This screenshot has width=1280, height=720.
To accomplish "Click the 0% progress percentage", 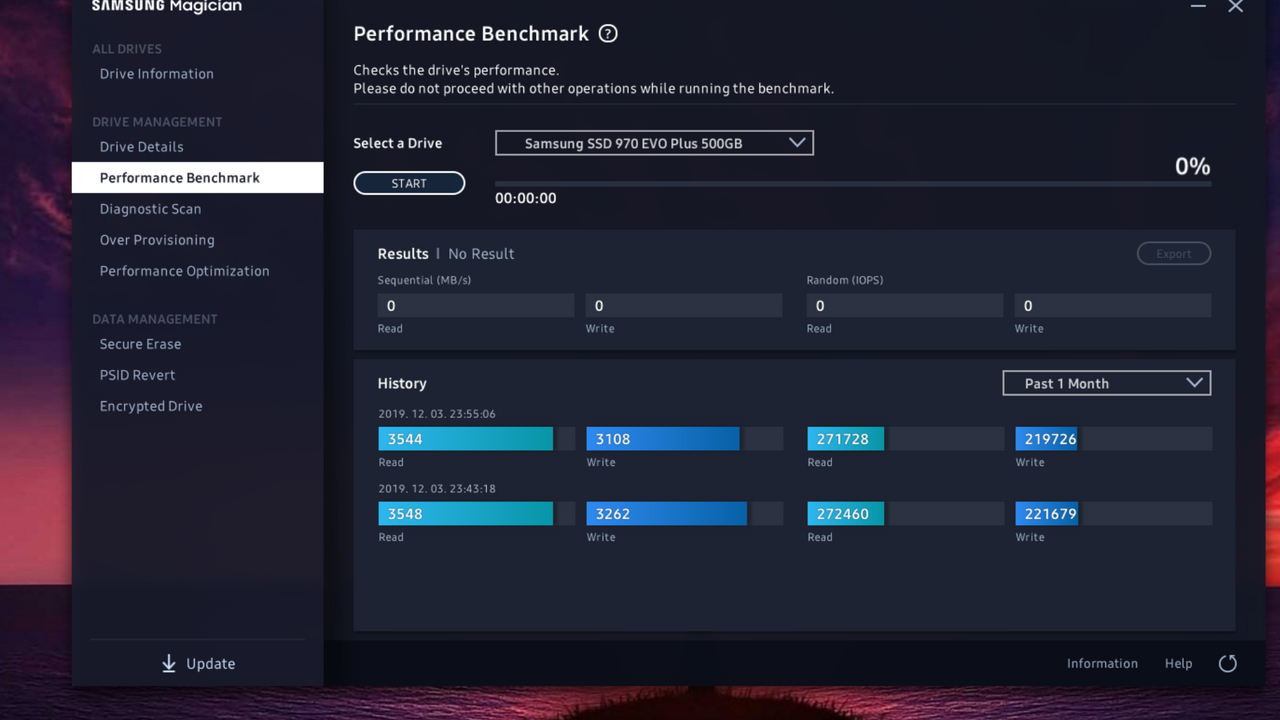I will coord(1192,166).
